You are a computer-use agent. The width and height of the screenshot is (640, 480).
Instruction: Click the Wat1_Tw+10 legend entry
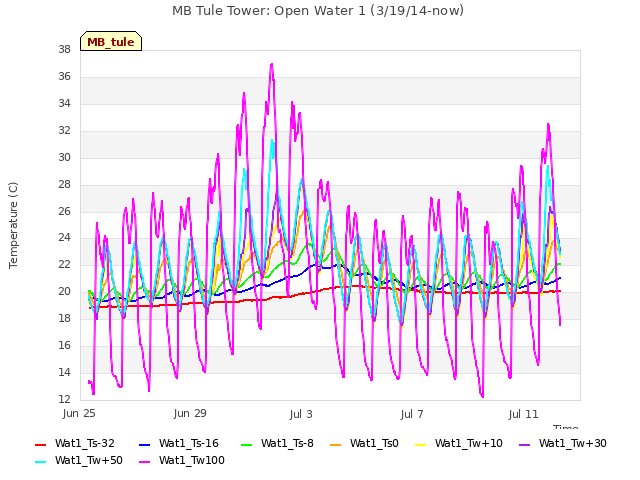(x=458, y=444)
